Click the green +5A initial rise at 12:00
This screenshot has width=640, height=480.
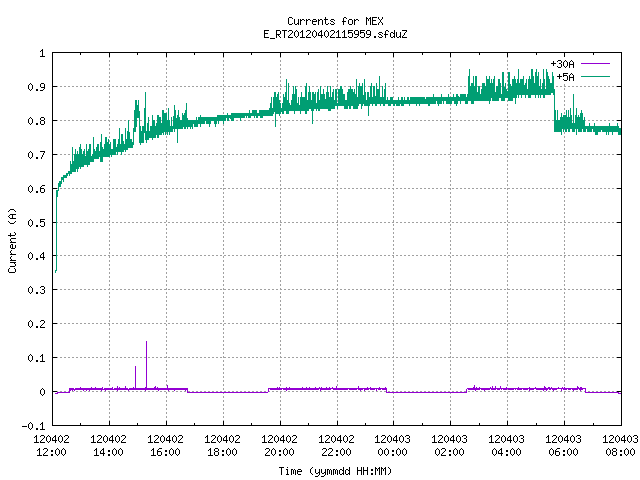point(56,231)
